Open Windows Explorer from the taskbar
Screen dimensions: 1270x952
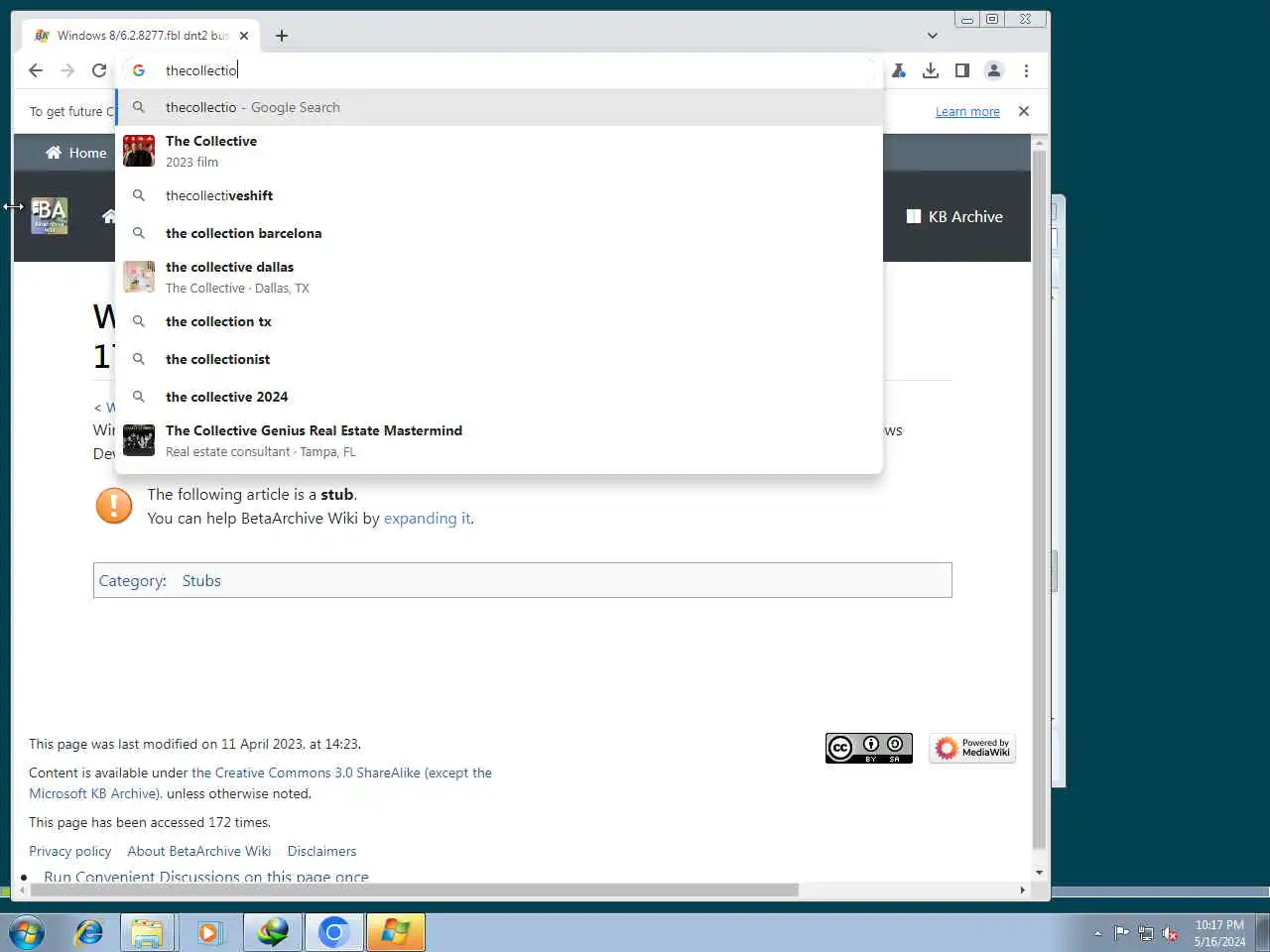tap(148, 933)
